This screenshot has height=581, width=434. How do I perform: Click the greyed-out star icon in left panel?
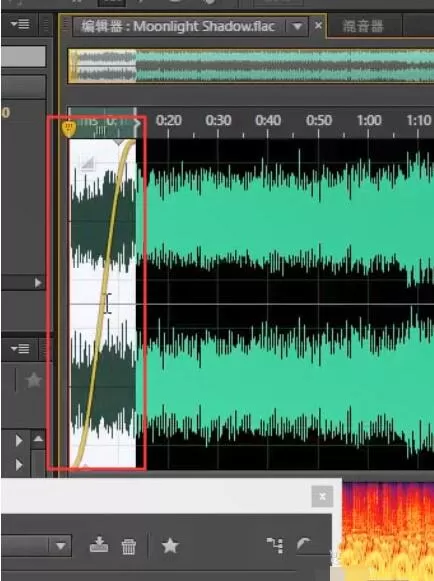(34, 381)
